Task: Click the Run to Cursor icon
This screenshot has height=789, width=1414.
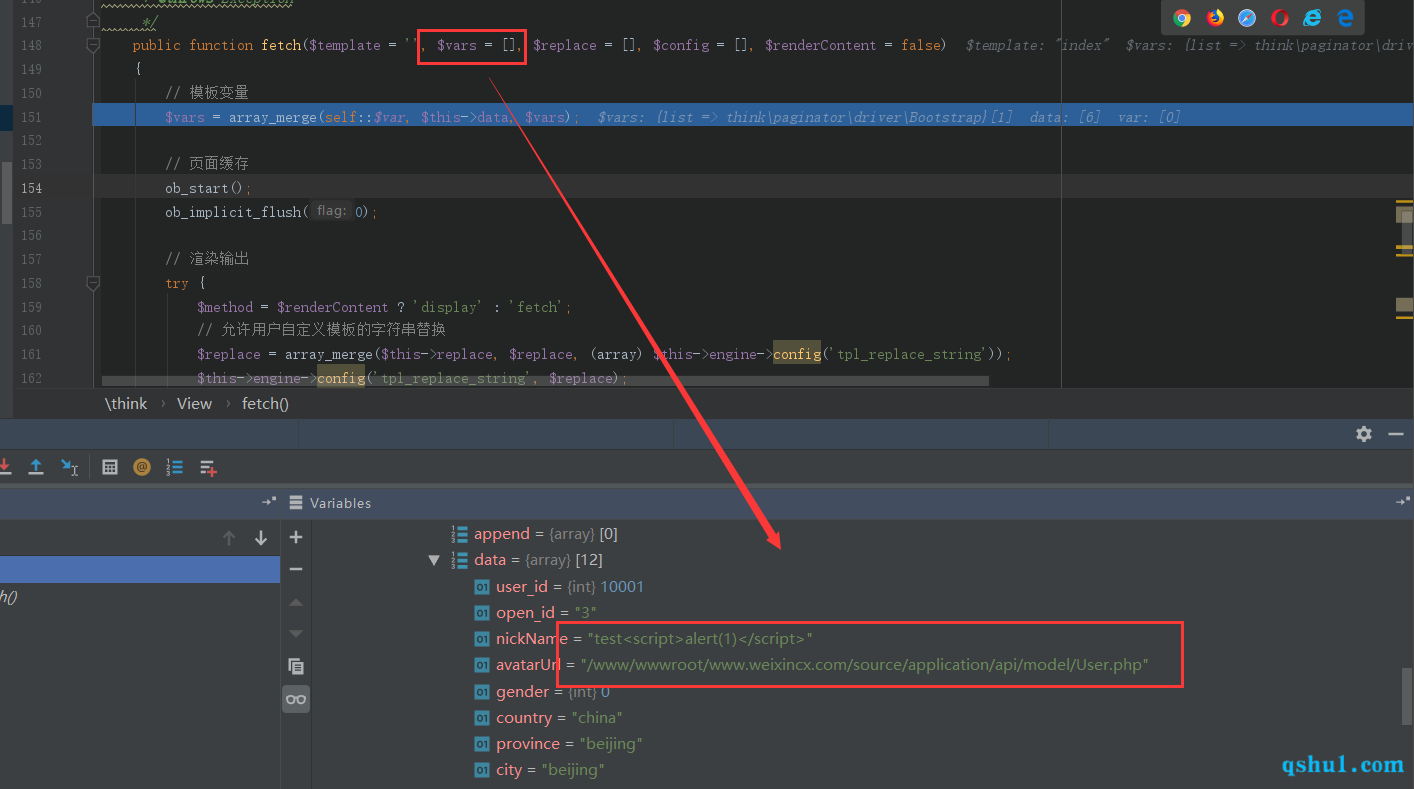Action: 69,467
